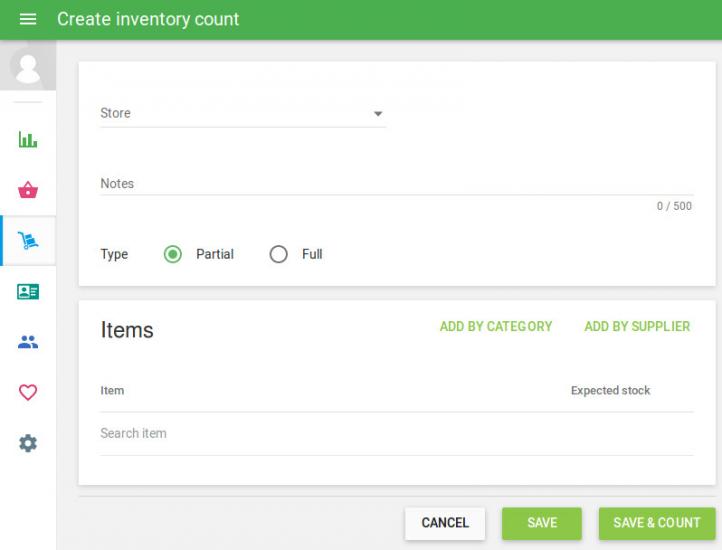Open Items via shopping basket icon
The height and width of the screenshot is (550, 722).
(28, 190)
